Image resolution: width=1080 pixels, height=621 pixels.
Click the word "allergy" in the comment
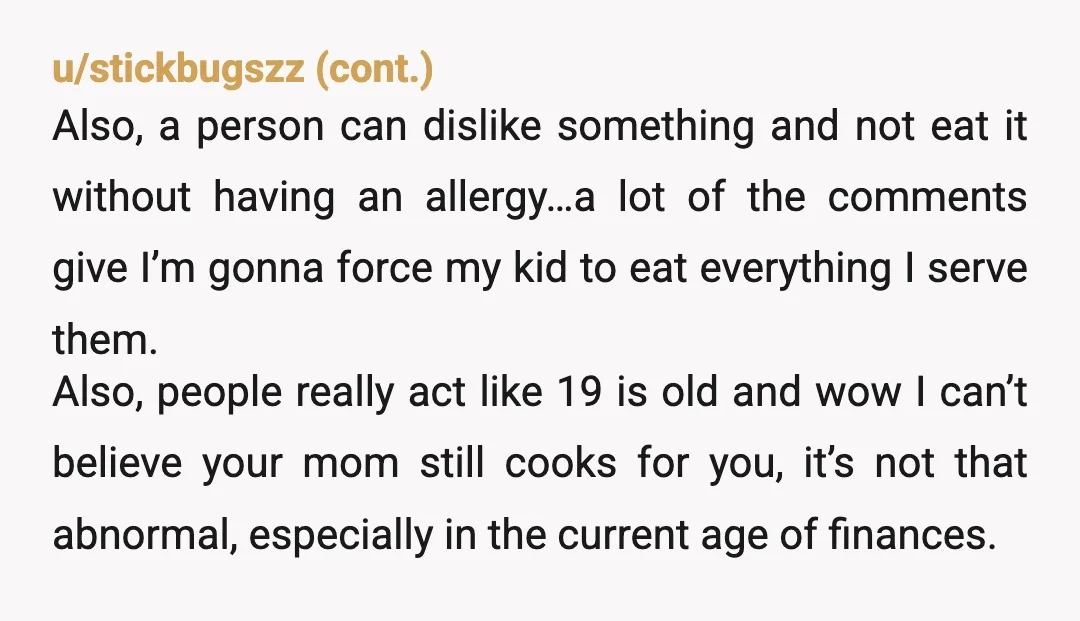coord(487,199)
